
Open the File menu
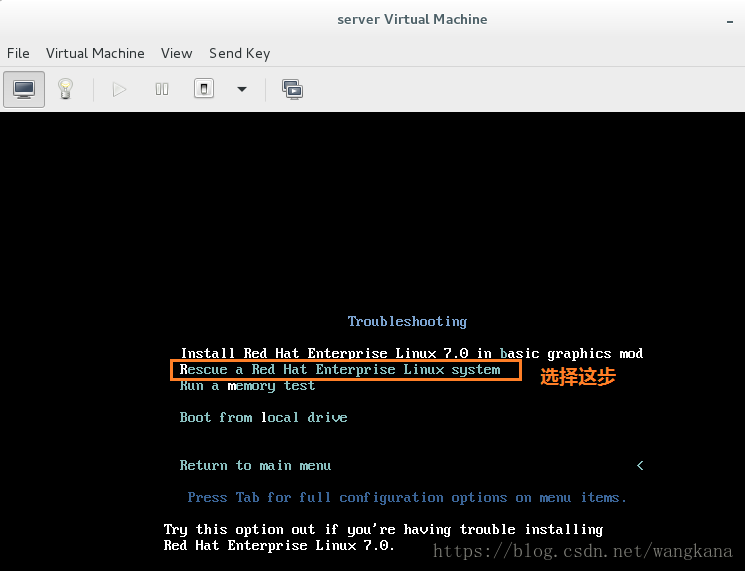pos(18,53)
